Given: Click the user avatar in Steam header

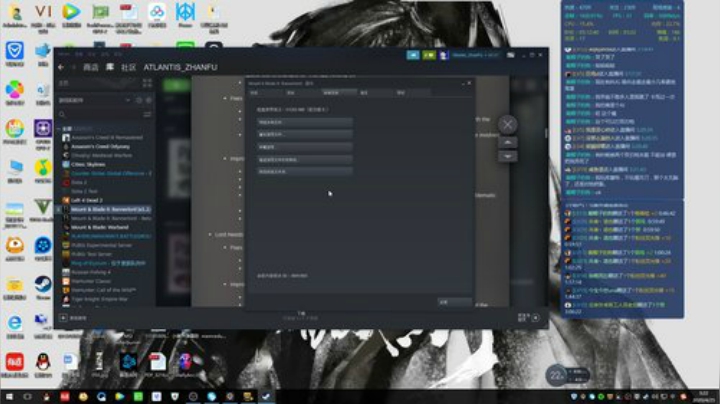Looking at the screenshot, I should point(443,55).
